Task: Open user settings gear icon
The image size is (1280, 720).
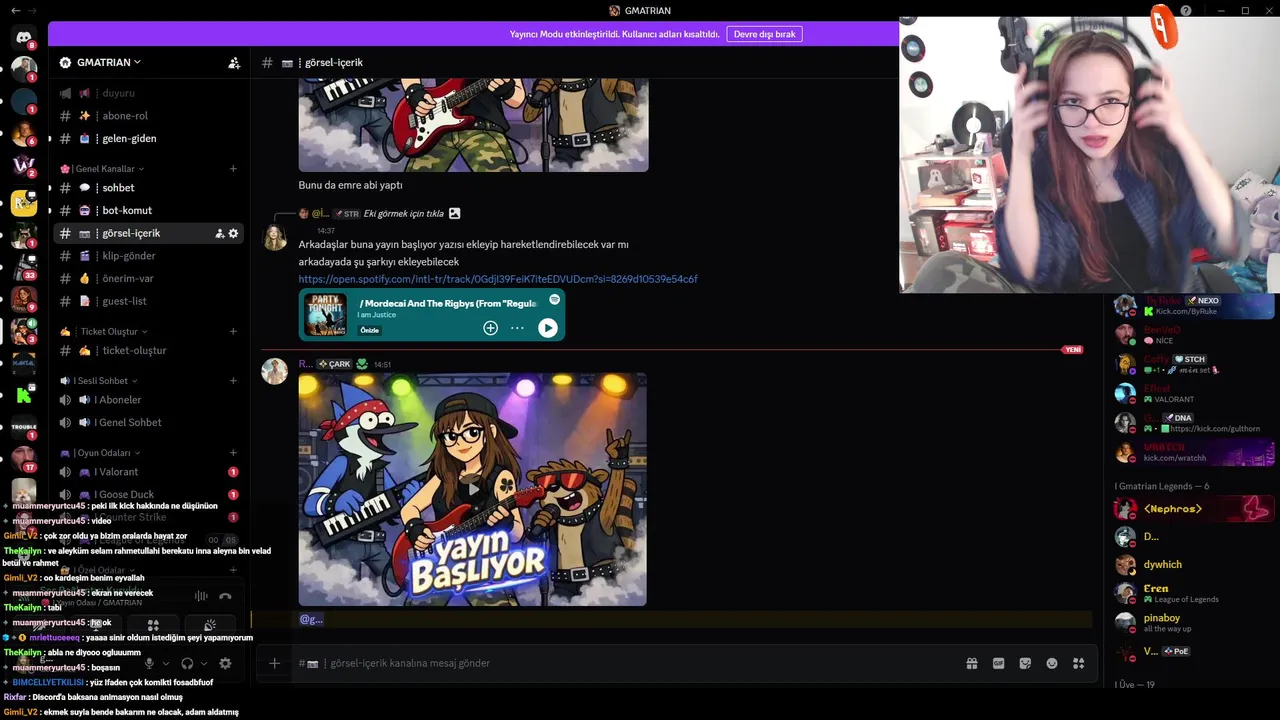Action: [225, 663]
